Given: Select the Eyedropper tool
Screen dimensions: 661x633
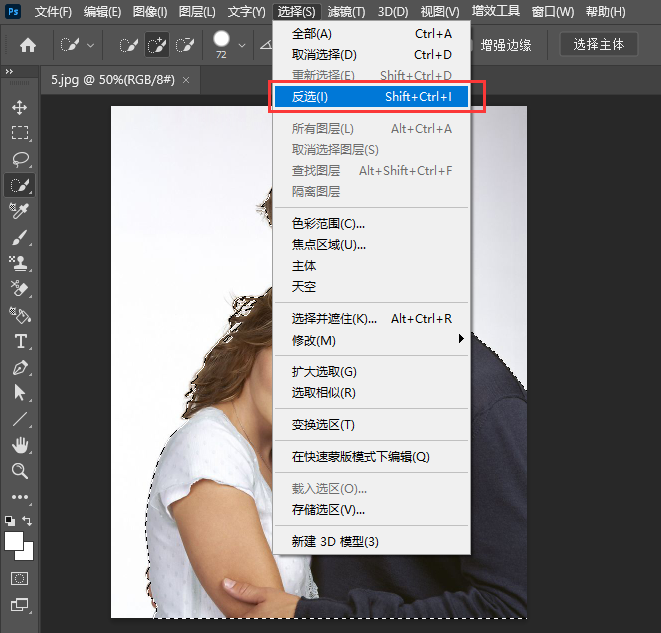Looking at the screenshot, I should 20,211.
